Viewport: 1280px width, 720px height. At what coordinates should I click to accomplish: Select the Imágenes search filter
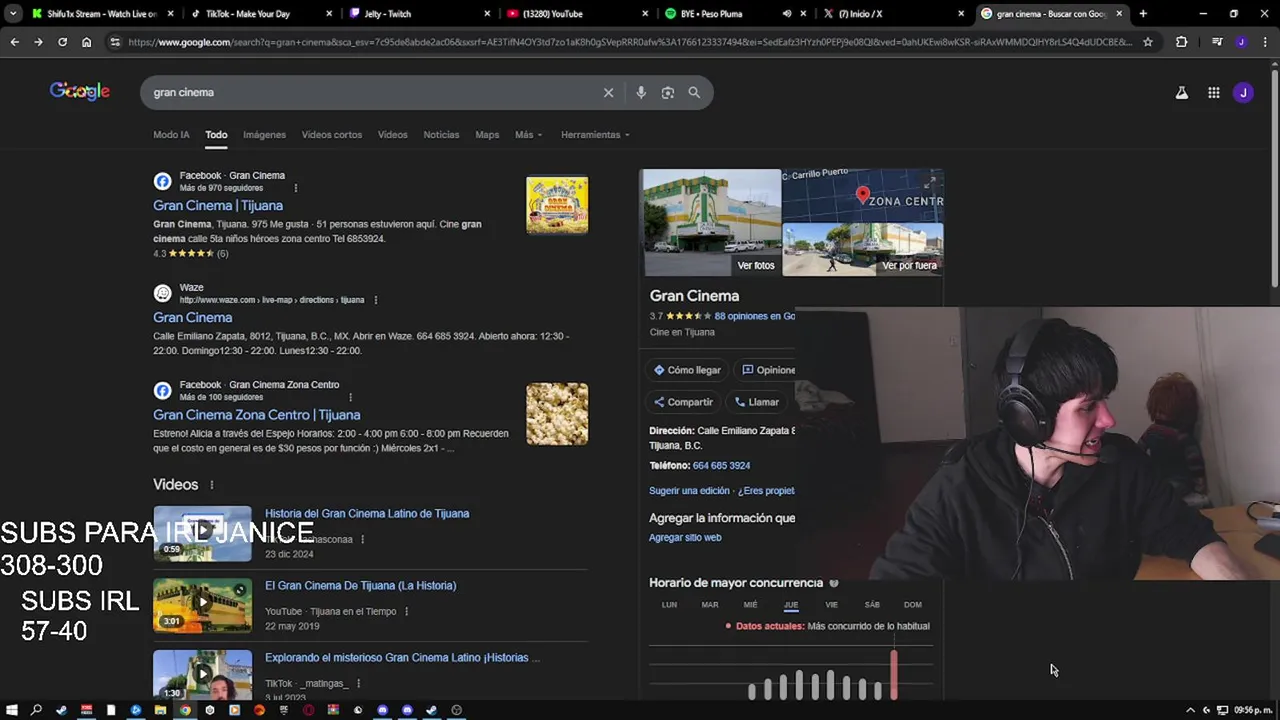[x=264, y=135]
